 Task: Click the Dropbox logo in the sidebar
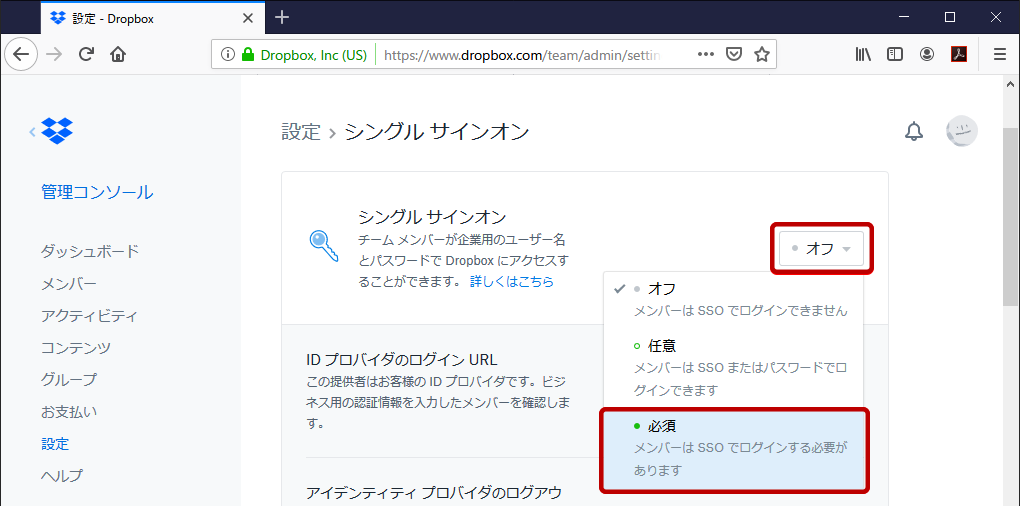coord(57,130)
